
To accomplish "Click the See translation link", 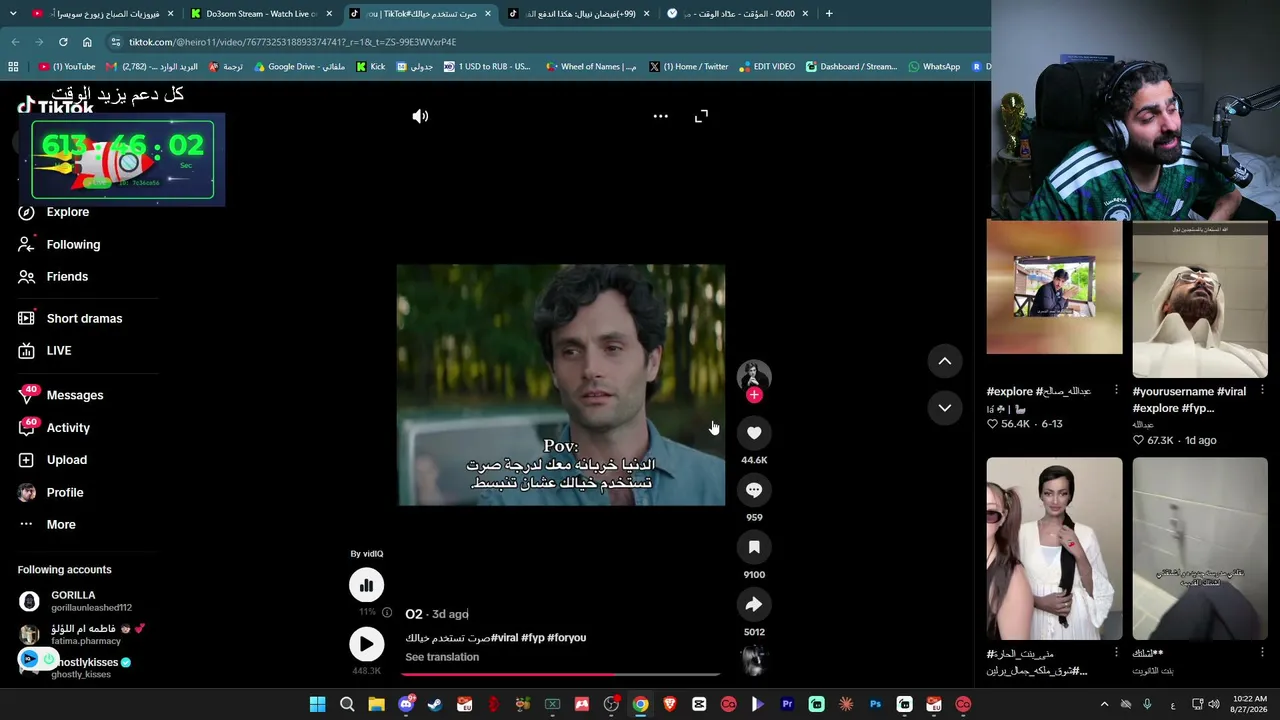I will pos(442,657).
